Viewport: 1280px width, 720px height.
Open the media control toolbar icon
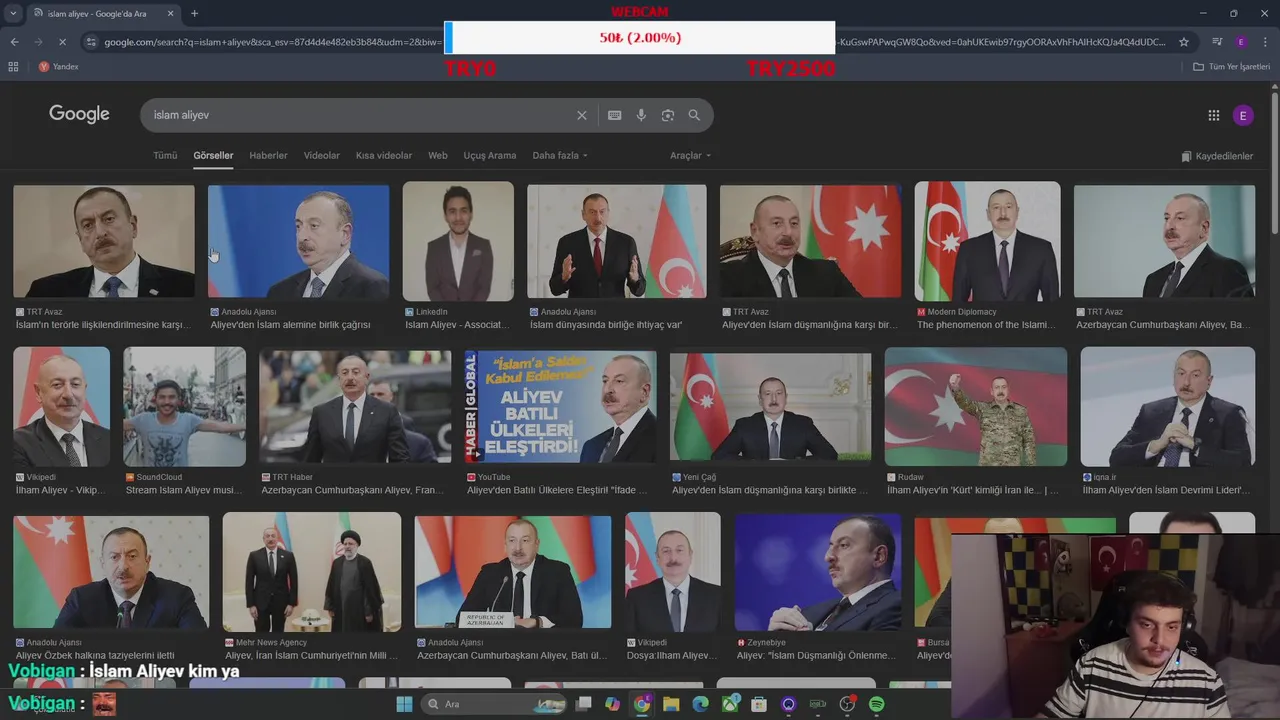1216,42
